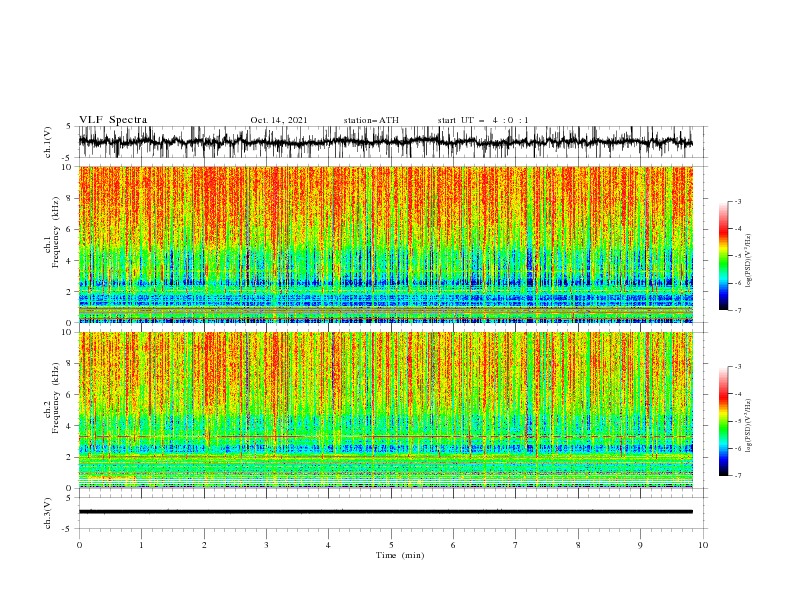This screenshot has width=792, height=612.
Task: Click the date text "Oct. 14, 2021"
Action: [x=279, y=120]
